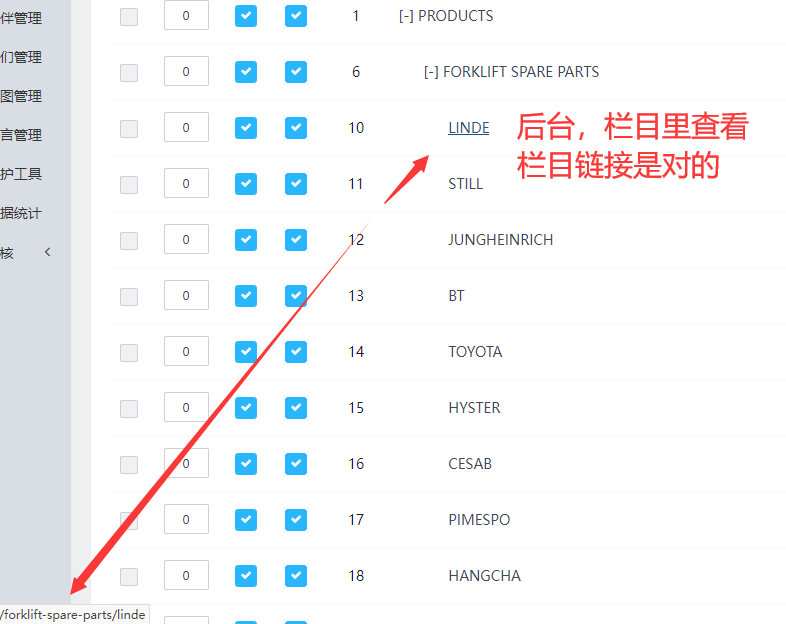Collapse the PRODUCTS category tree
Image resolution: width=786 pixels, height=624 pixels.
point(406,16)
